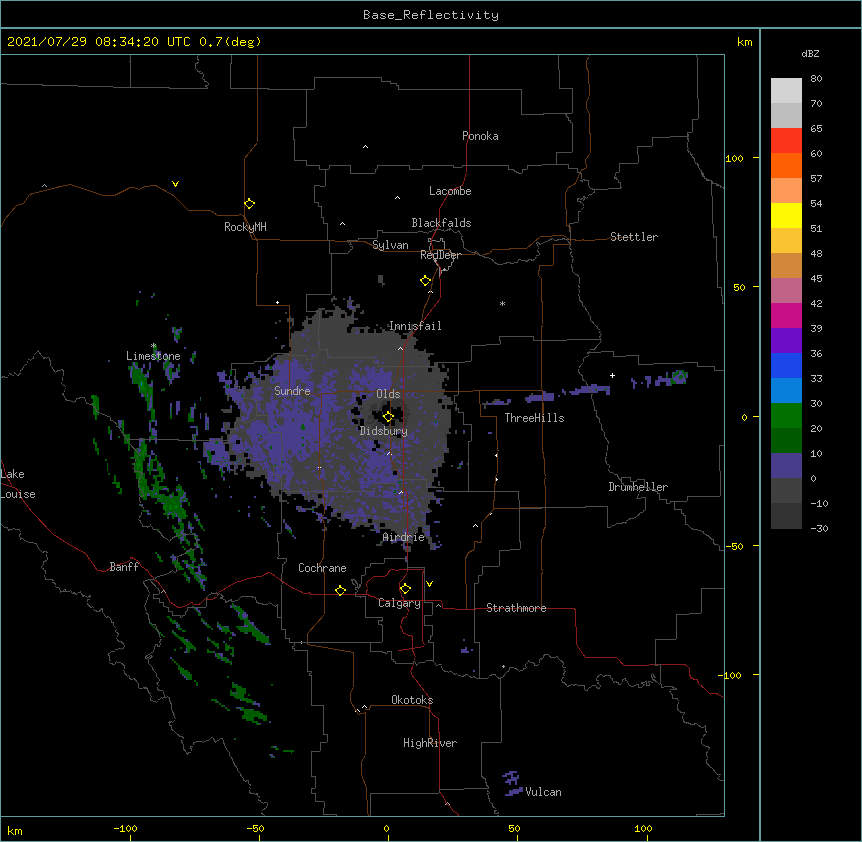Image resolution: width=862 pixels, height=842 pixels.
Task: Click the Olds town label
Action: [388, 394]
